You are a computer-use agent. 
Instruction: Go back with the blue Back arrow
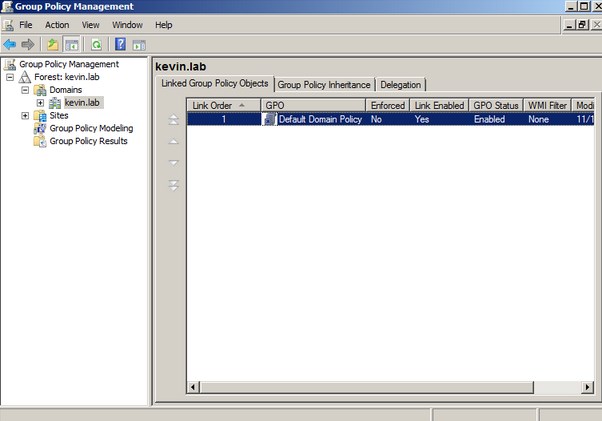(10, 45)
